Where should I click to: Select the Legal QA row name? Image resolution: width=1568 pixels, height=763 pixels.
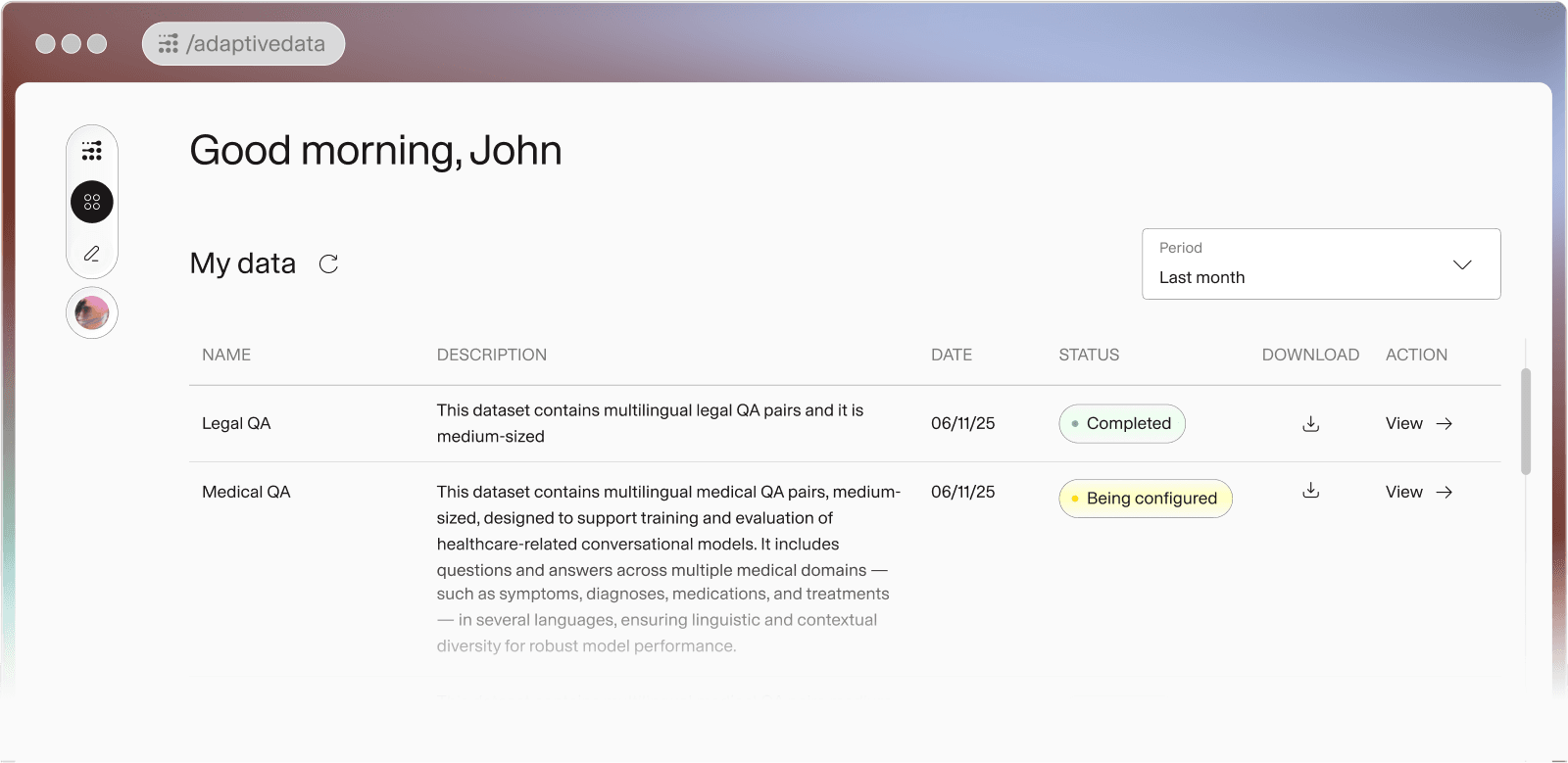click(x=236, y=424)
